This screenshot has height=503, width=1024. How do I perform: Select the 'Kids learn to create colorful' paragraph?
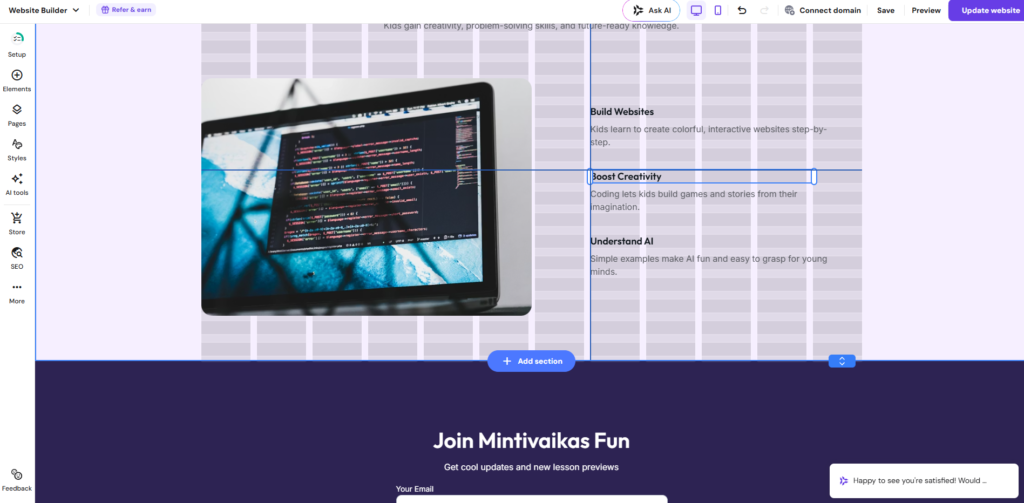tap(709, 136)
